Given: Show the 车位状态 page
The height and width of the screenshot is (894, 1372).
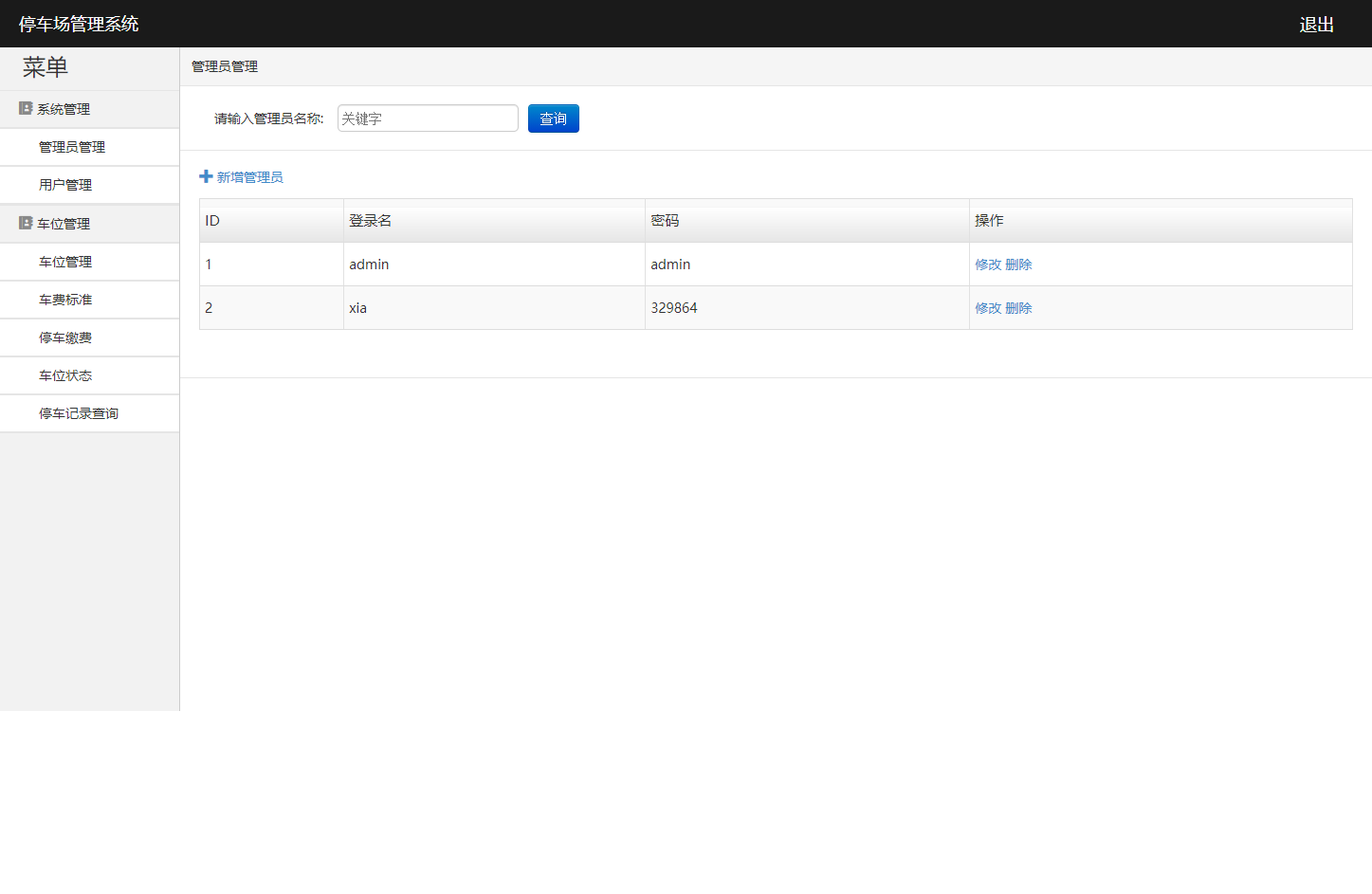Looking at the screenshot, I should coord(65,376).
